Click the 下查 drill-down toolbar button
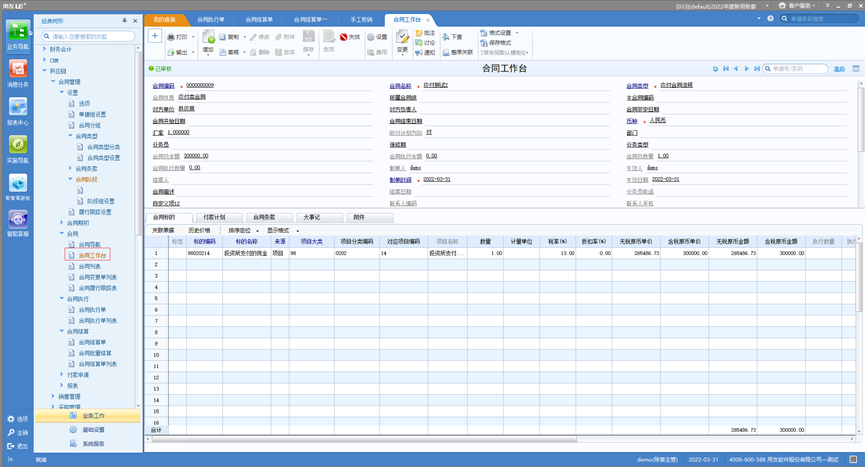 452,37
